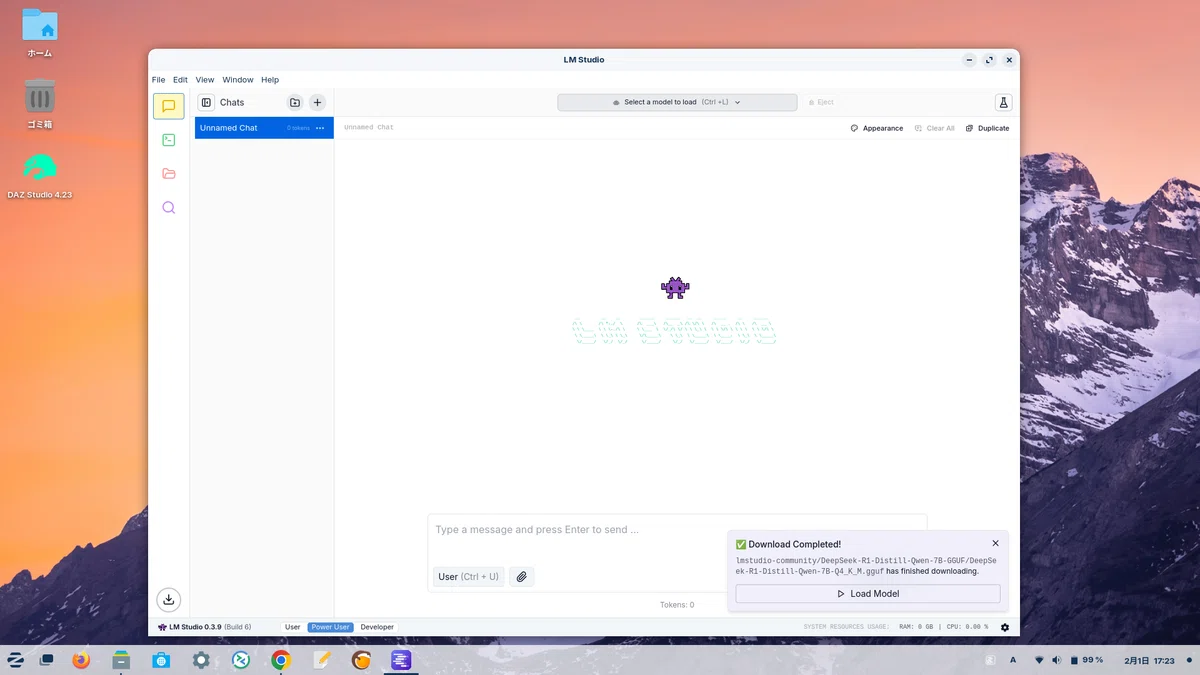Open the file manager in taskbar

pyautogui.click(x=121, y=660)
